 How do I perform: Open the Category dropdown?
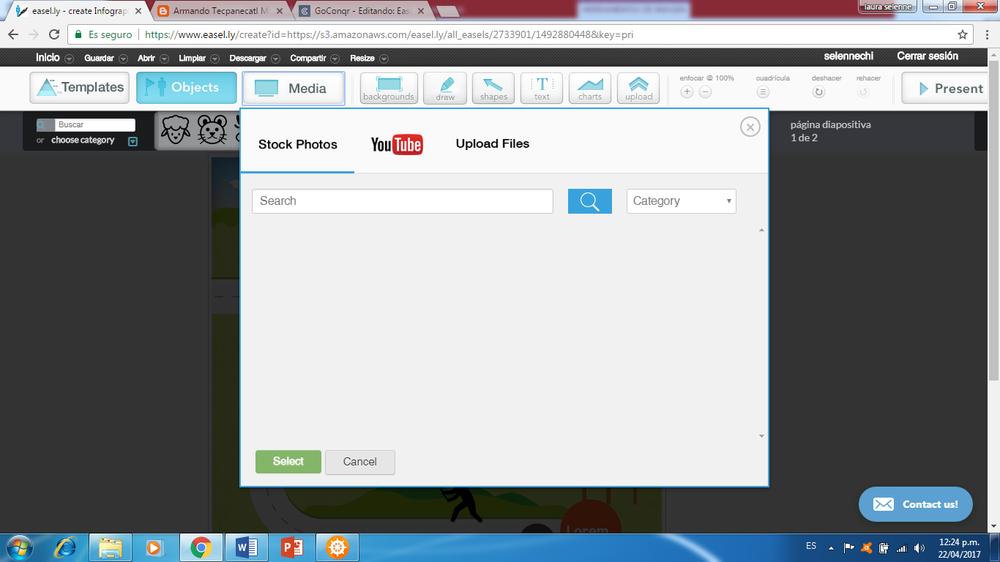[681, 201]
